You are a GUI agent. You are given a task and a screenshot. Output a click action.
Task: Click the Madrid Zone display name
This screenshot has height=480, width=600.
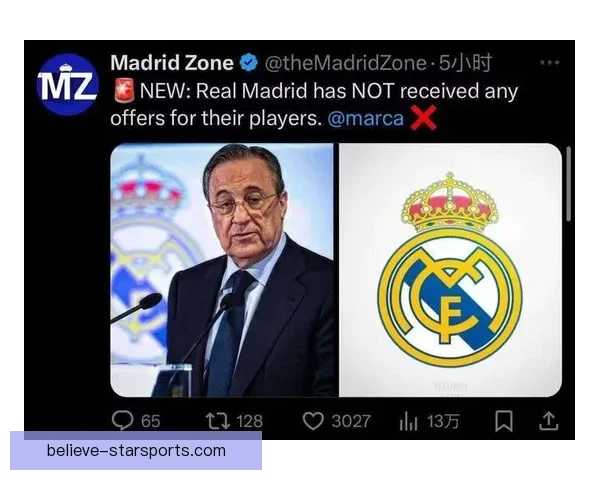[172, 63]
